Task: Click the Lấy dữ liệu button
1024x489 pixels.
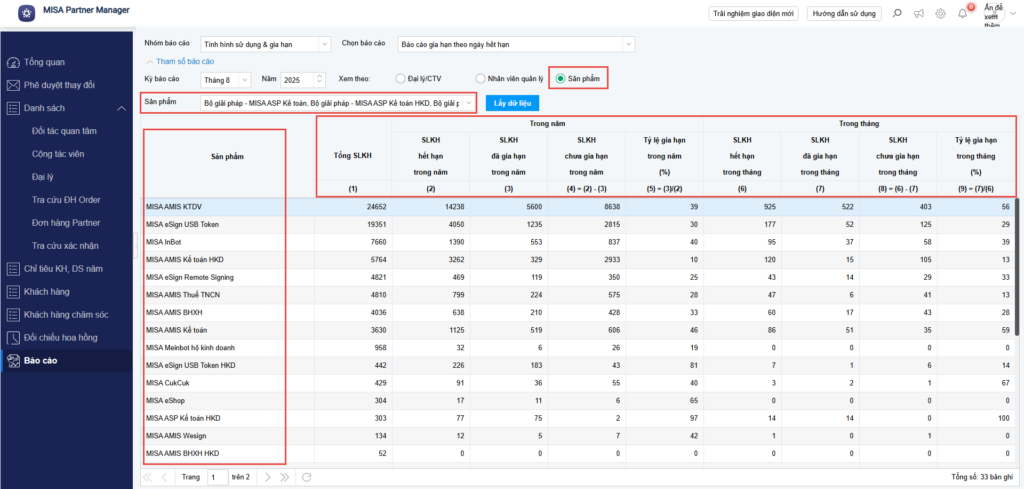Action: point(512,102)
